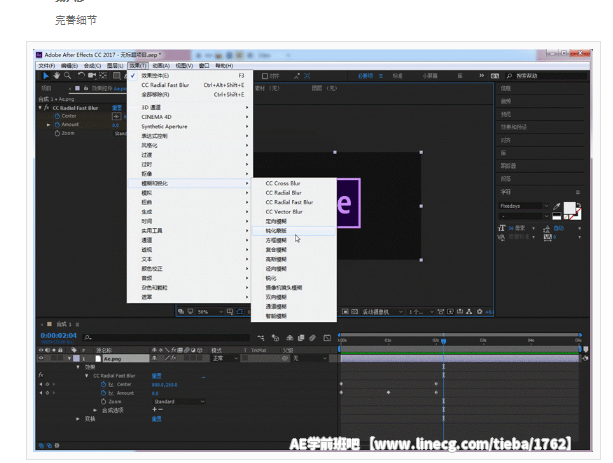Click the current time 0:00:02:04 display
This screenshot has width=613, height=463.
pos(59,336)
